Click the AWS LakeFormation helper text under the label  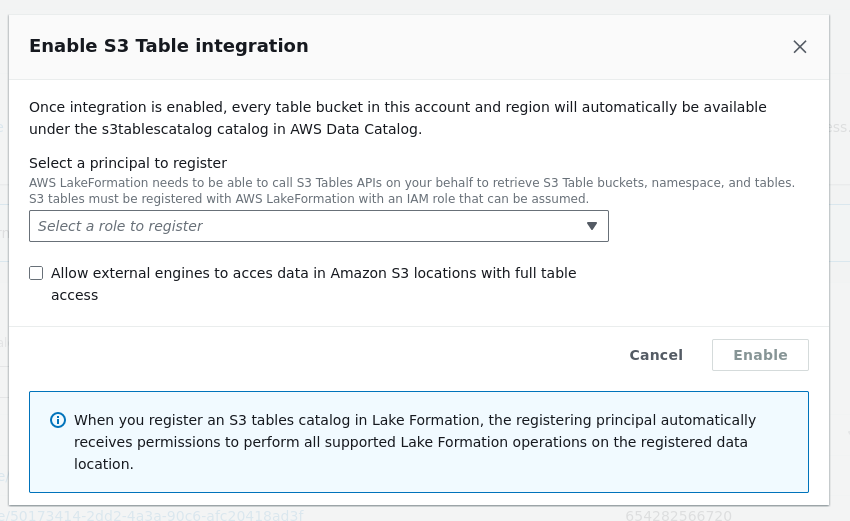tap(411, 182)
